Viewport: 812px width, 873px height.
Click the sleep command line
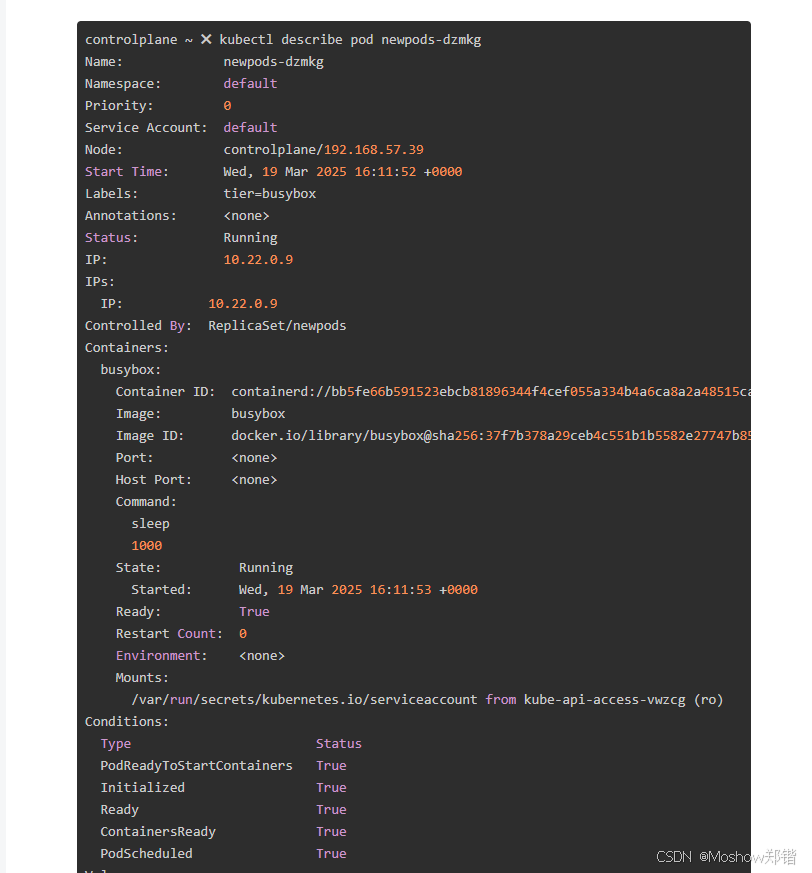tap(150, 524)
